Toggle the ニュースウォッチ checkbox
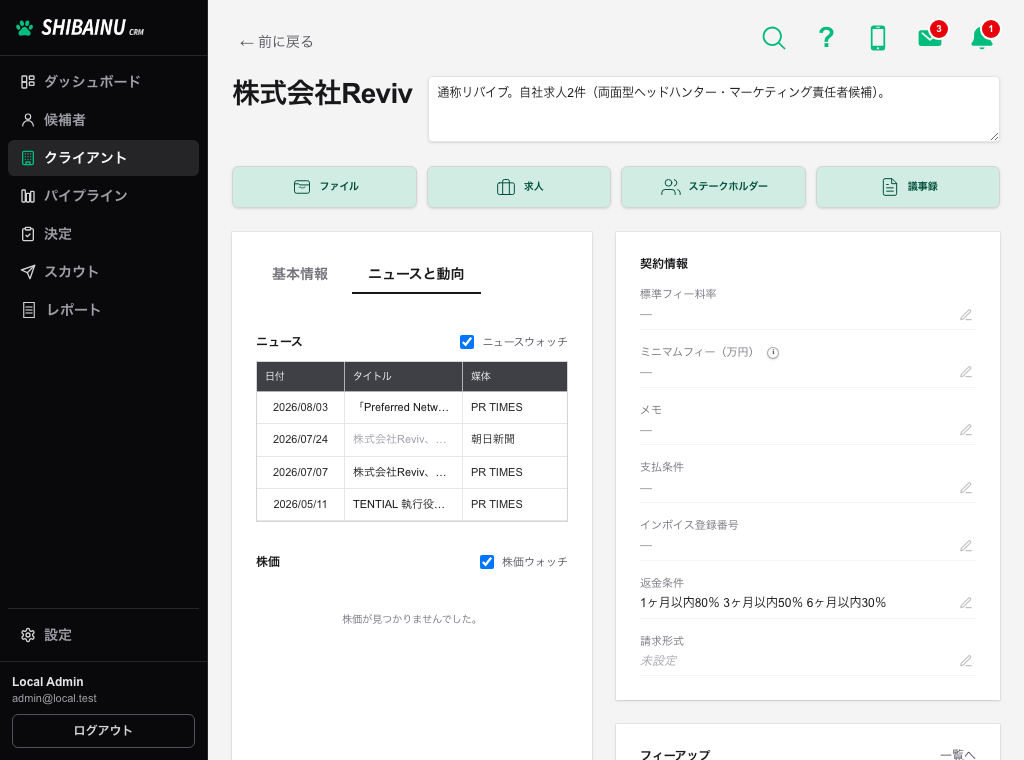The width and height of the screenshot is (1024, 760). pos(467,342)
